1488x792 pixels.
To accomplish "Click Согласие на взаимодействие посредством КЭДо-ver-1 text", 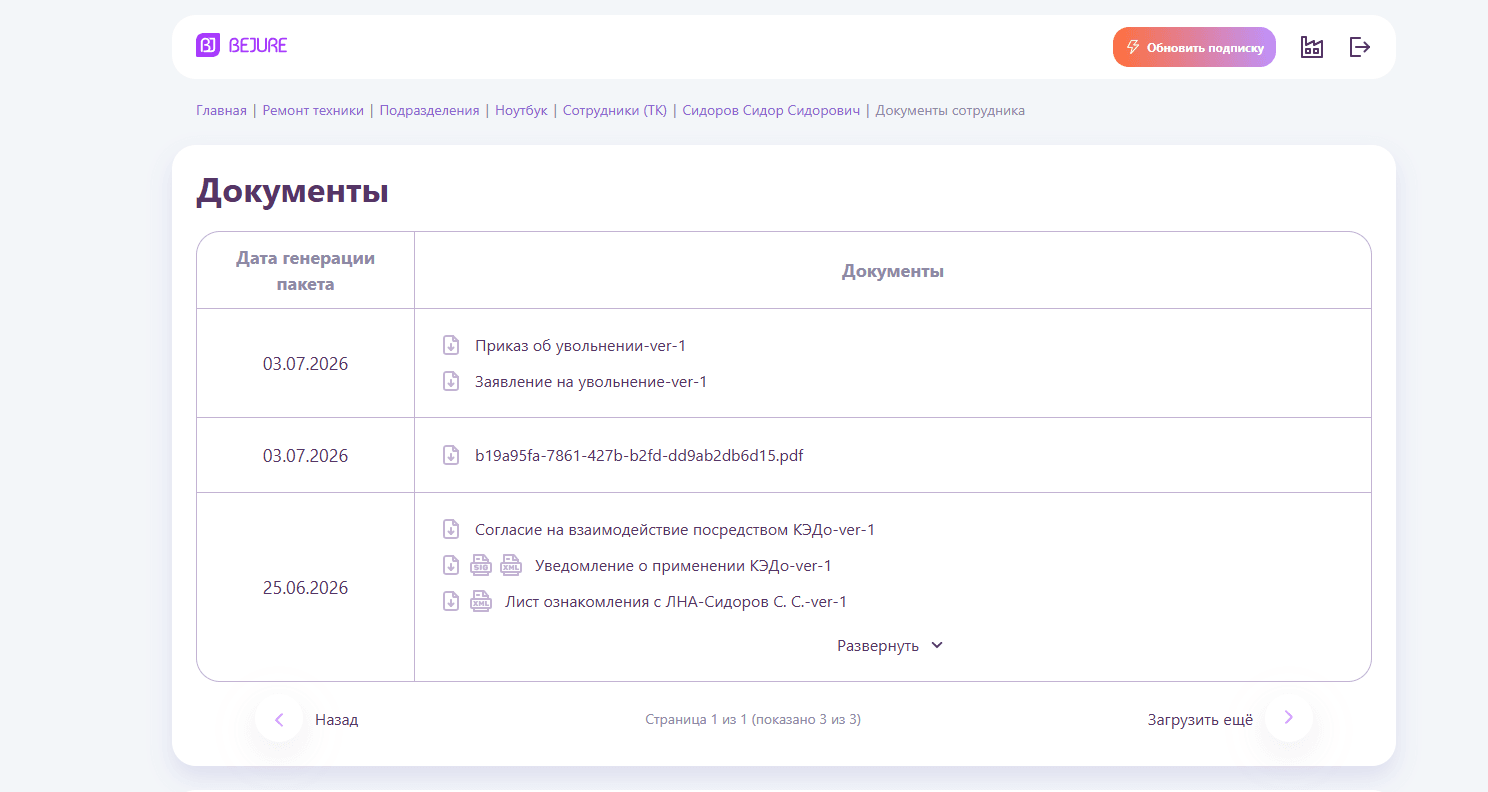I will pos(675,530).
